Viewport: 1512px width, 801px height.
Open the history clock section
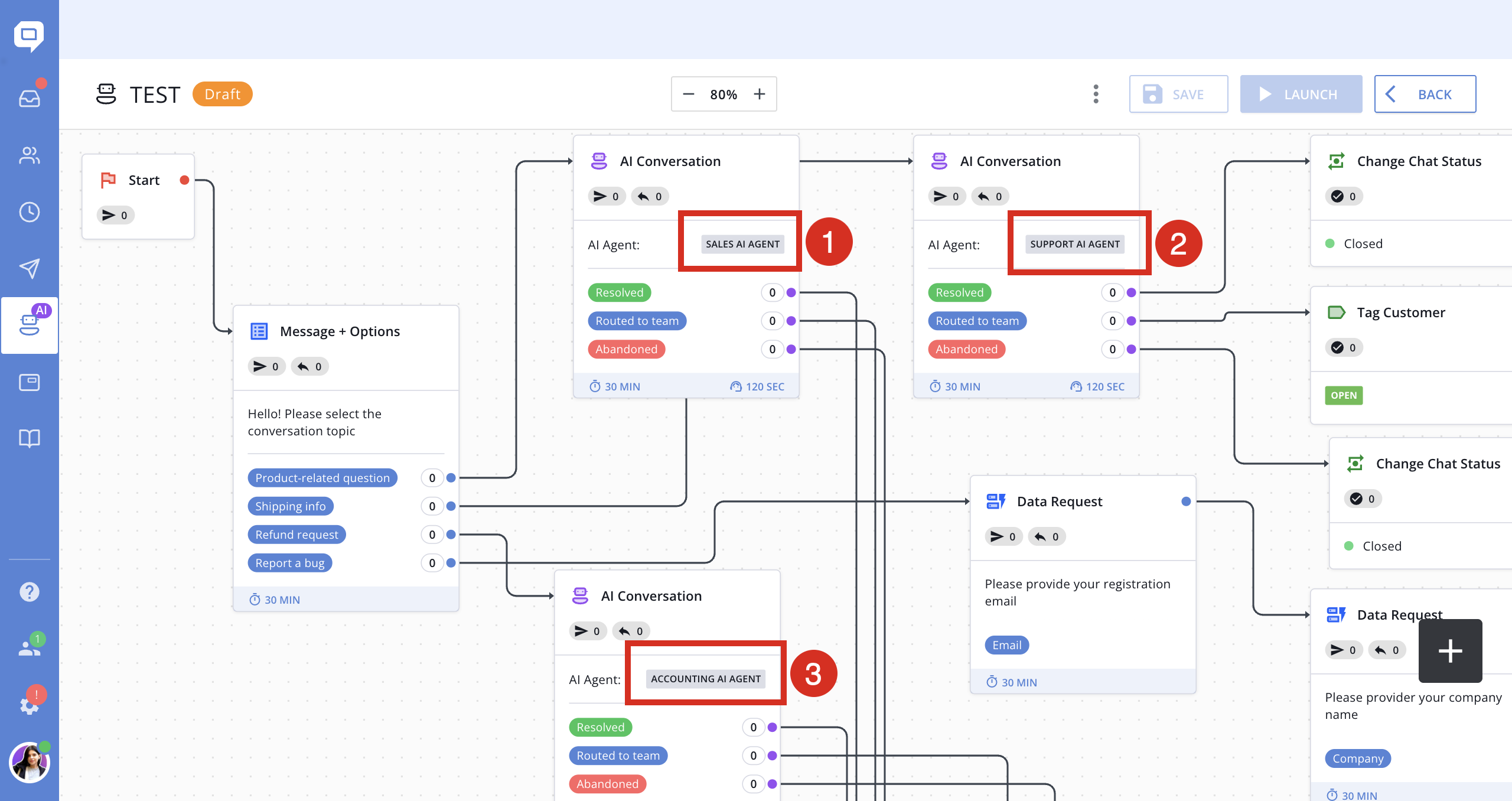pos(30,212)
